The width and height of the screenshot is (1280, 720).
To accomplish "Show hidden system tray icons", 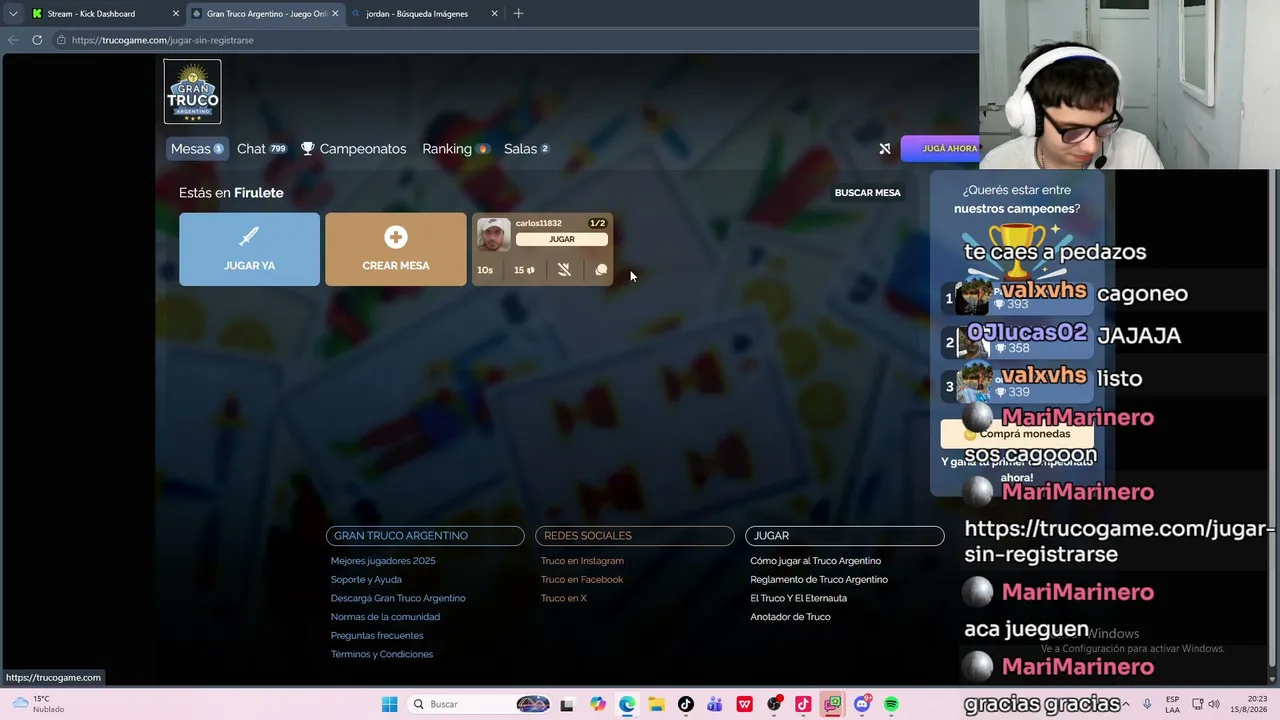I will (1126, 704).
